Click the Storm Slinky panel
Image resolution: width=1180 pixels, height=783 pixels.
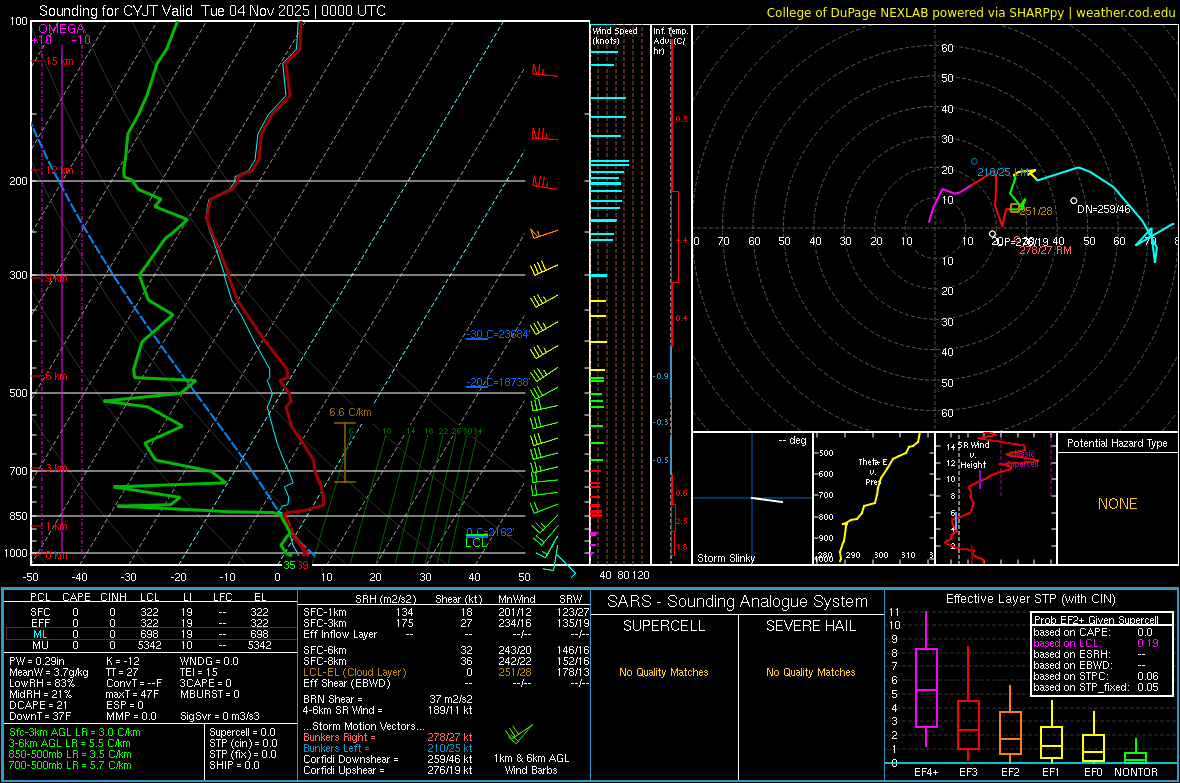pos(752,498)
